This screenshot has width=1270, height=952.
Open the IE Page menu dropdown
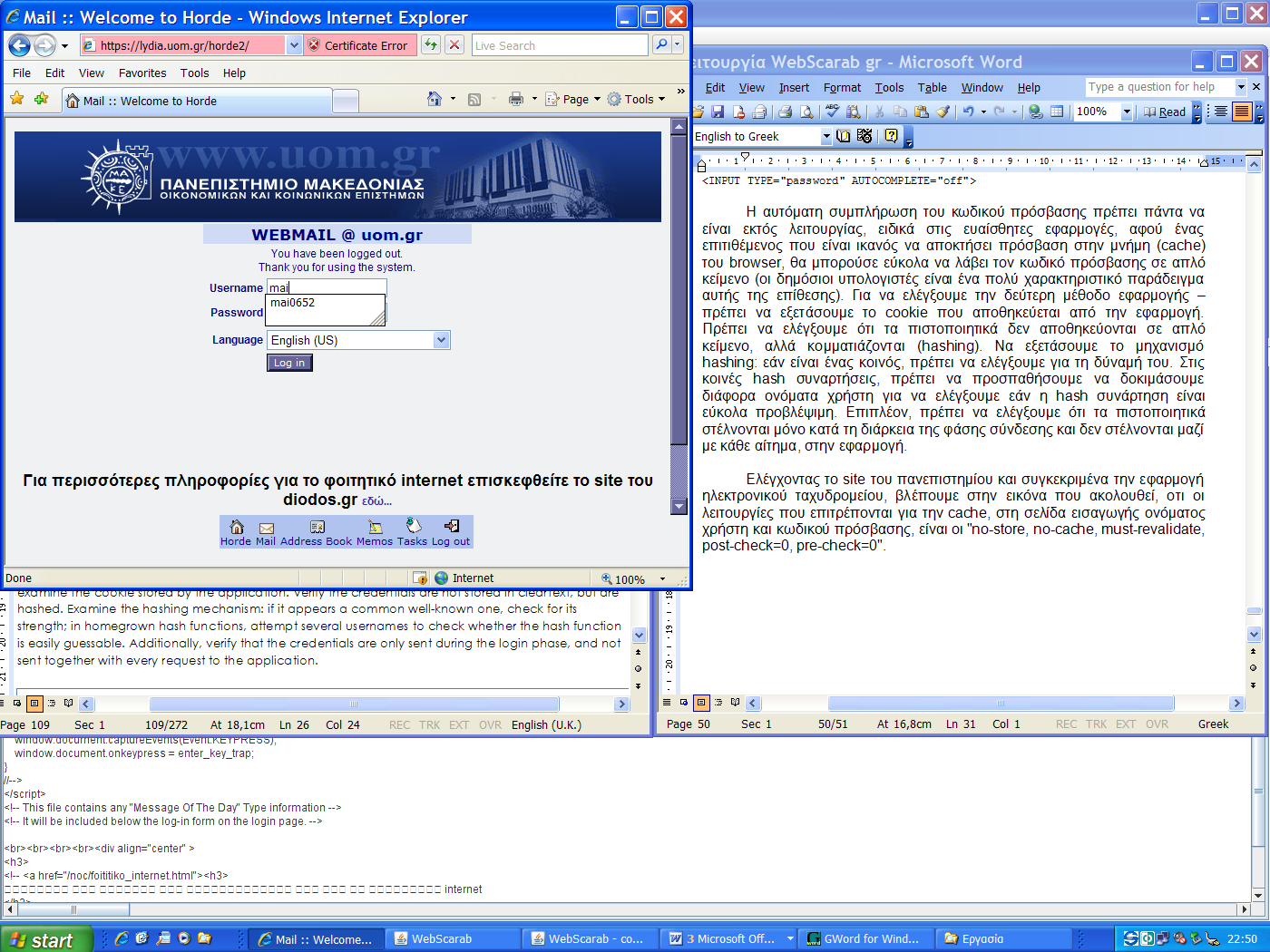click(x=572, y=99)
